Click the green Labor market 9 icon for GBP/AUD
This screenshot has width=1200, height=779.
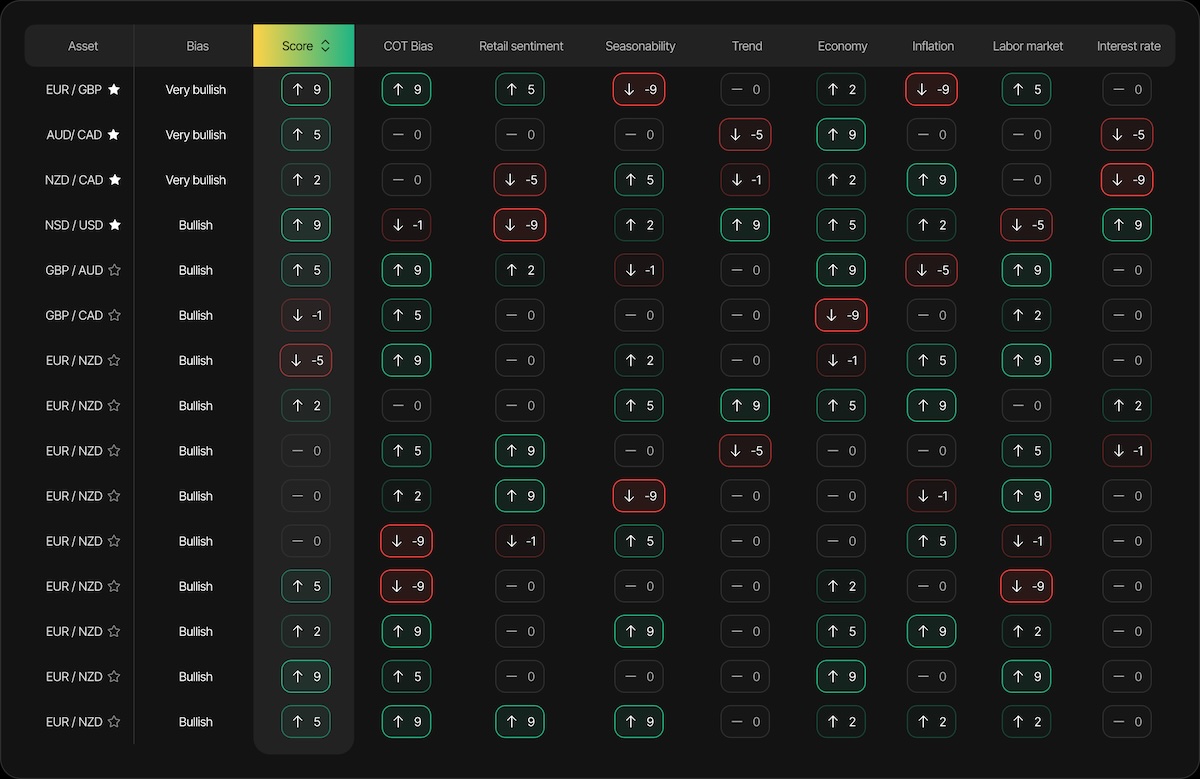pyautogui.click(x=1026, y=270)
